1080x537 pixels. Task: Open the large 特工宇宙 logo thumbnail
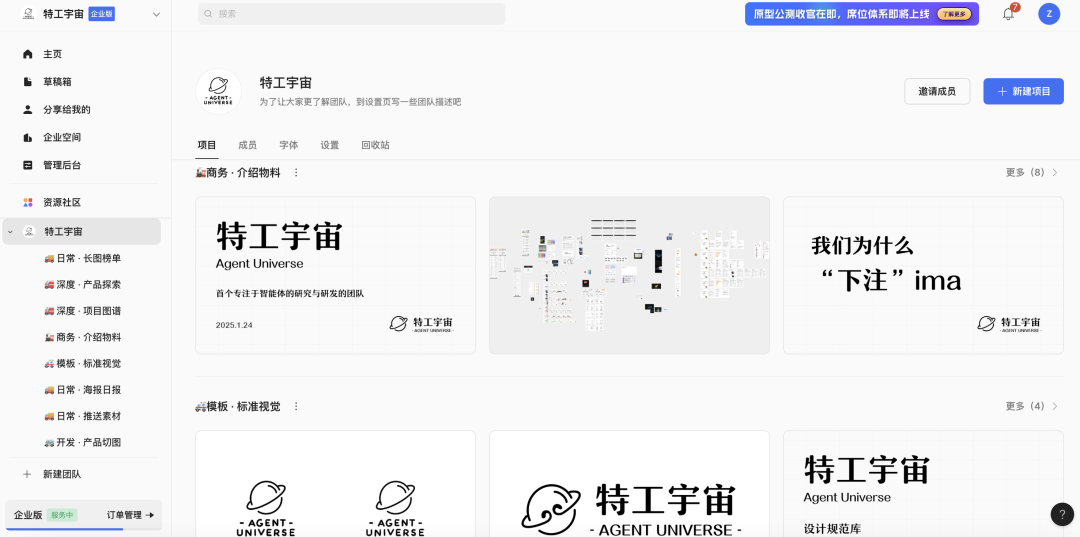coord(629,484)
